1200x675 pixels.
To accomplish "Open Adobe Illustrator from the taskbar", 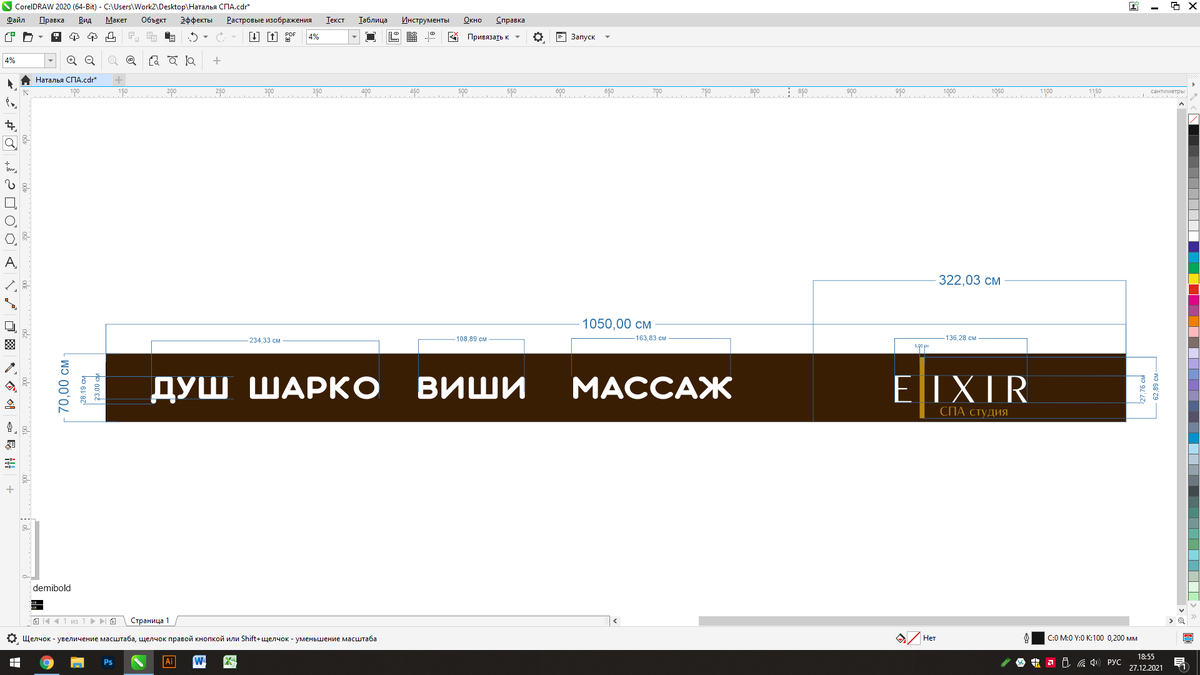I will [x=169, y=662].
